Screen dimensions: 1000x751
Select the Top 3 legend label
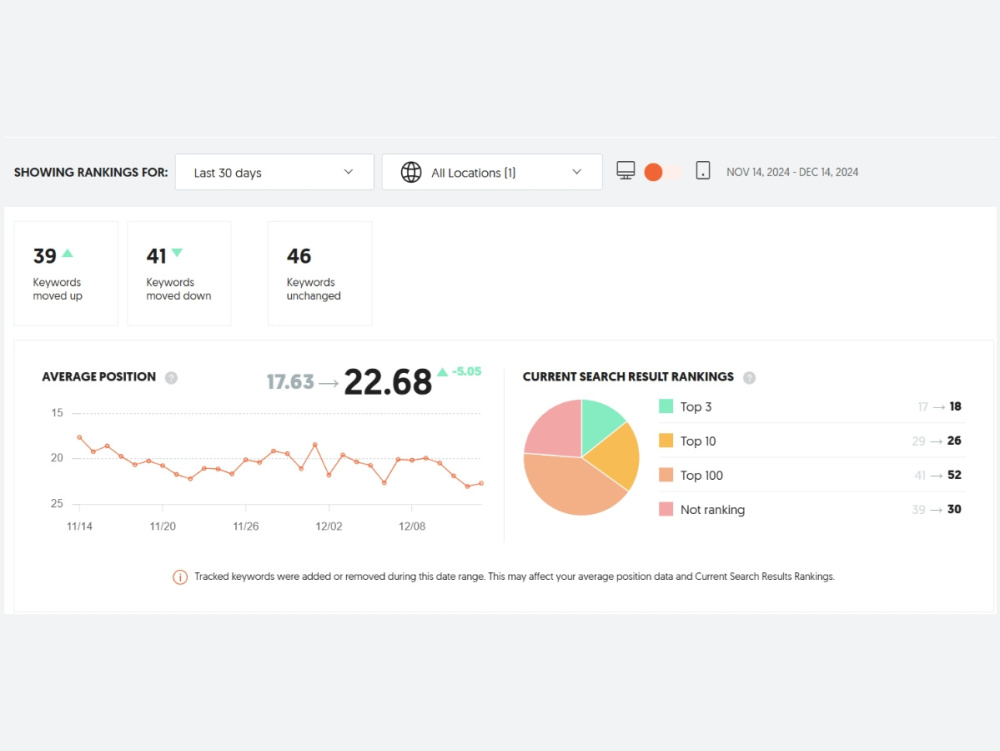click(x=696, y=407)
